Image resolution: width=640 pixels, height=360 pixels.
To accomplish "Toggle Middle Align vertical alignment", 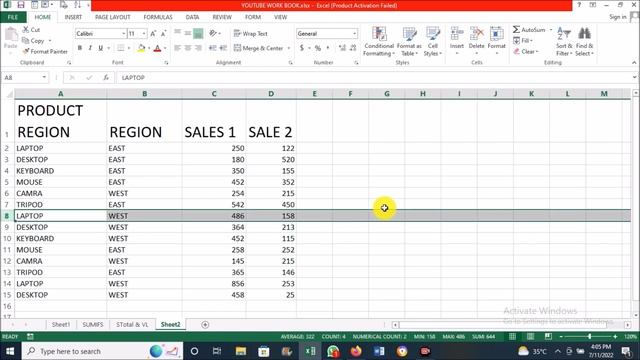I will 188,33.
